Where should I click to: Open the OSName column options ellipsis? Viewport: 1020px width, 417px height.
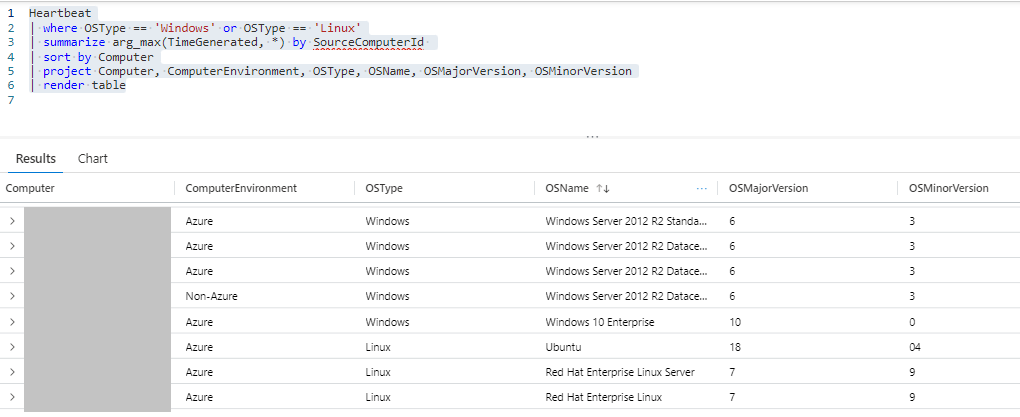(701, 188)
